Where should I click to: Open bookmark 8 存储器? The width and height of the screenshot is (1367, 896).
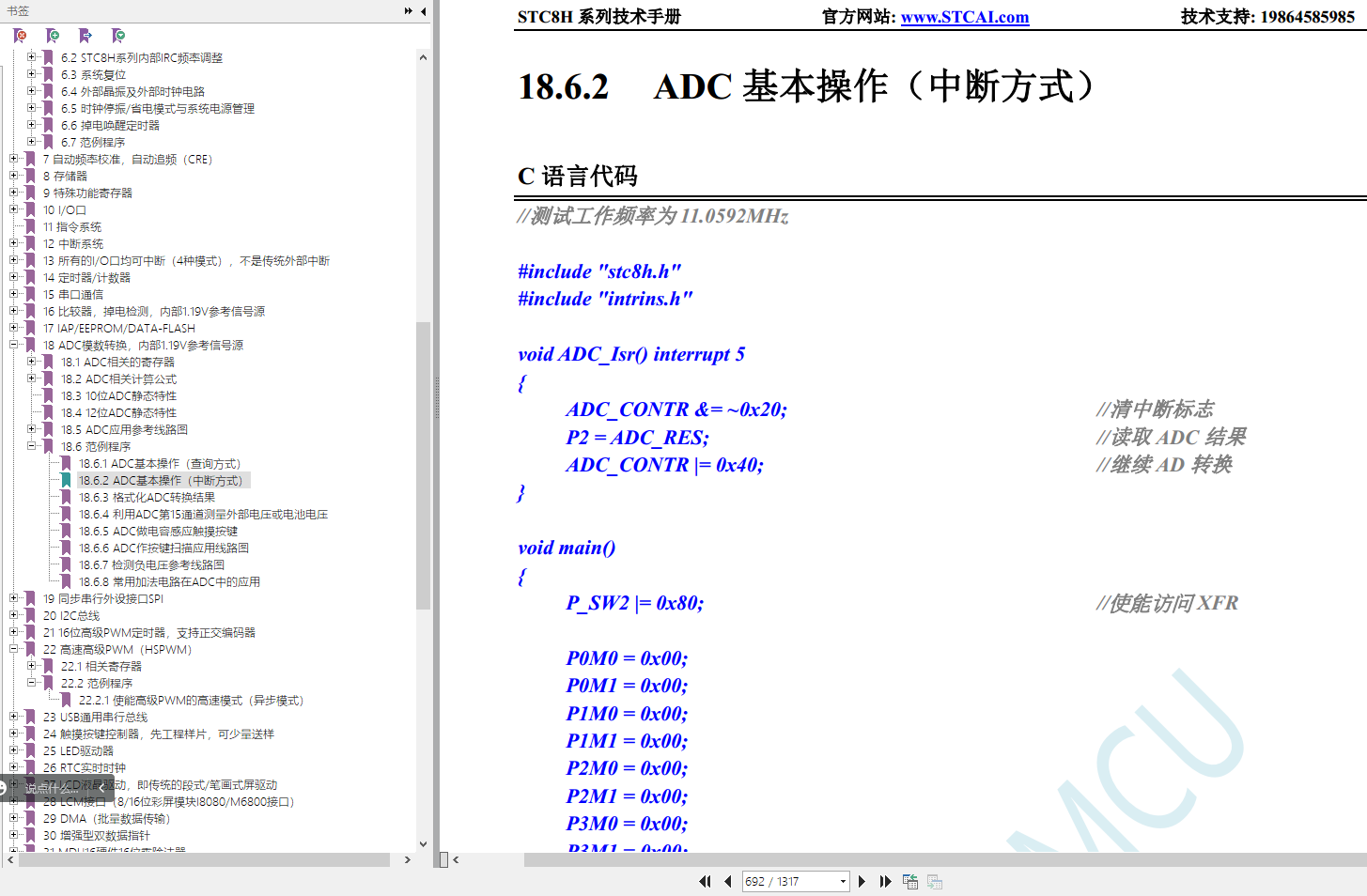[65, 177]
